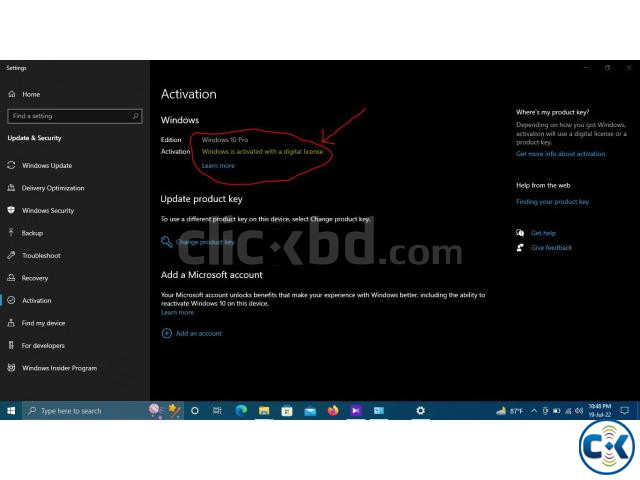The image size is (640, 480).
Task: Click the taskbar clock showing 10:48 PM
Action: (x=600, y=410)
